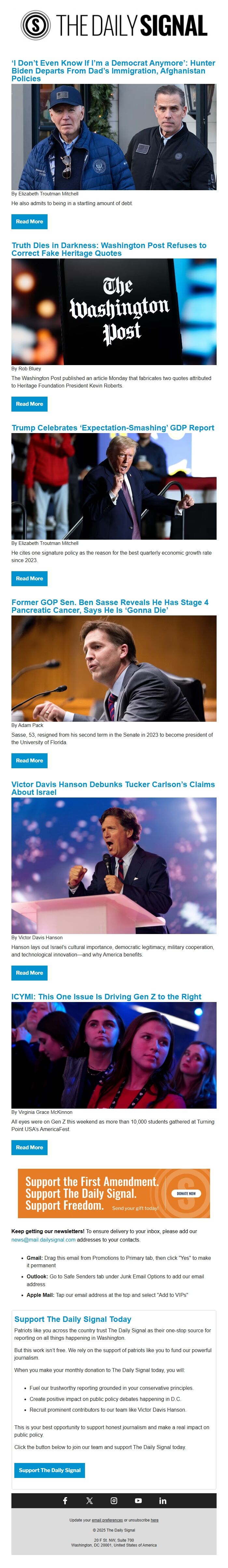Click Read More under Hunter Biden story
Screen dimensions: 228x1568
(x=29, y=222)
